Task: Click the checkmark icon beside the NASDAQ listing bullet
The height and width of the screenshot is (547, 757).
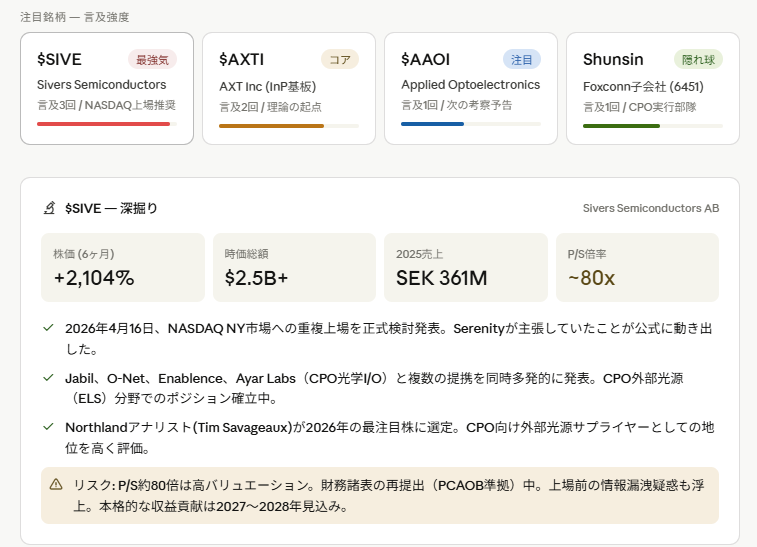Action: pos(48,328)
